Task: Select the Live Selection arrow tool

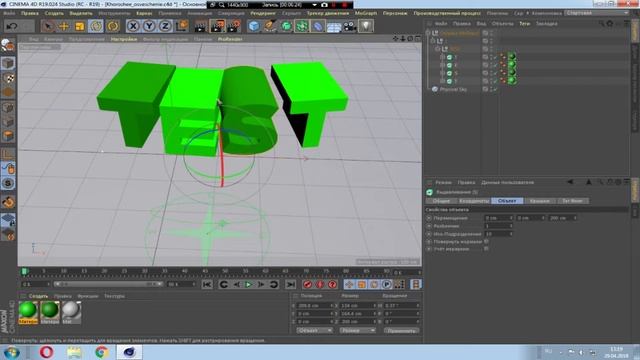Action: click(x=48, y=26)
